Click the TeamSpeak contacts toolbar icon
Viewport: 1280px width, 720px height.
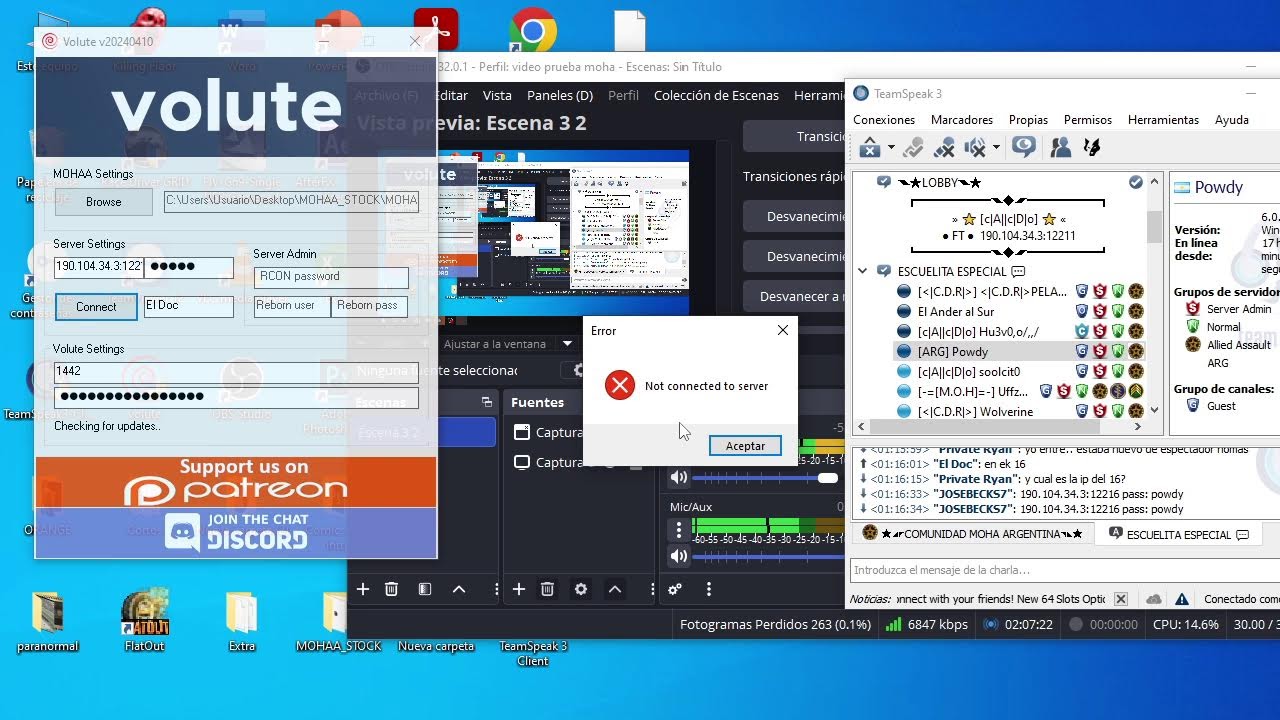click(1061, 148)
